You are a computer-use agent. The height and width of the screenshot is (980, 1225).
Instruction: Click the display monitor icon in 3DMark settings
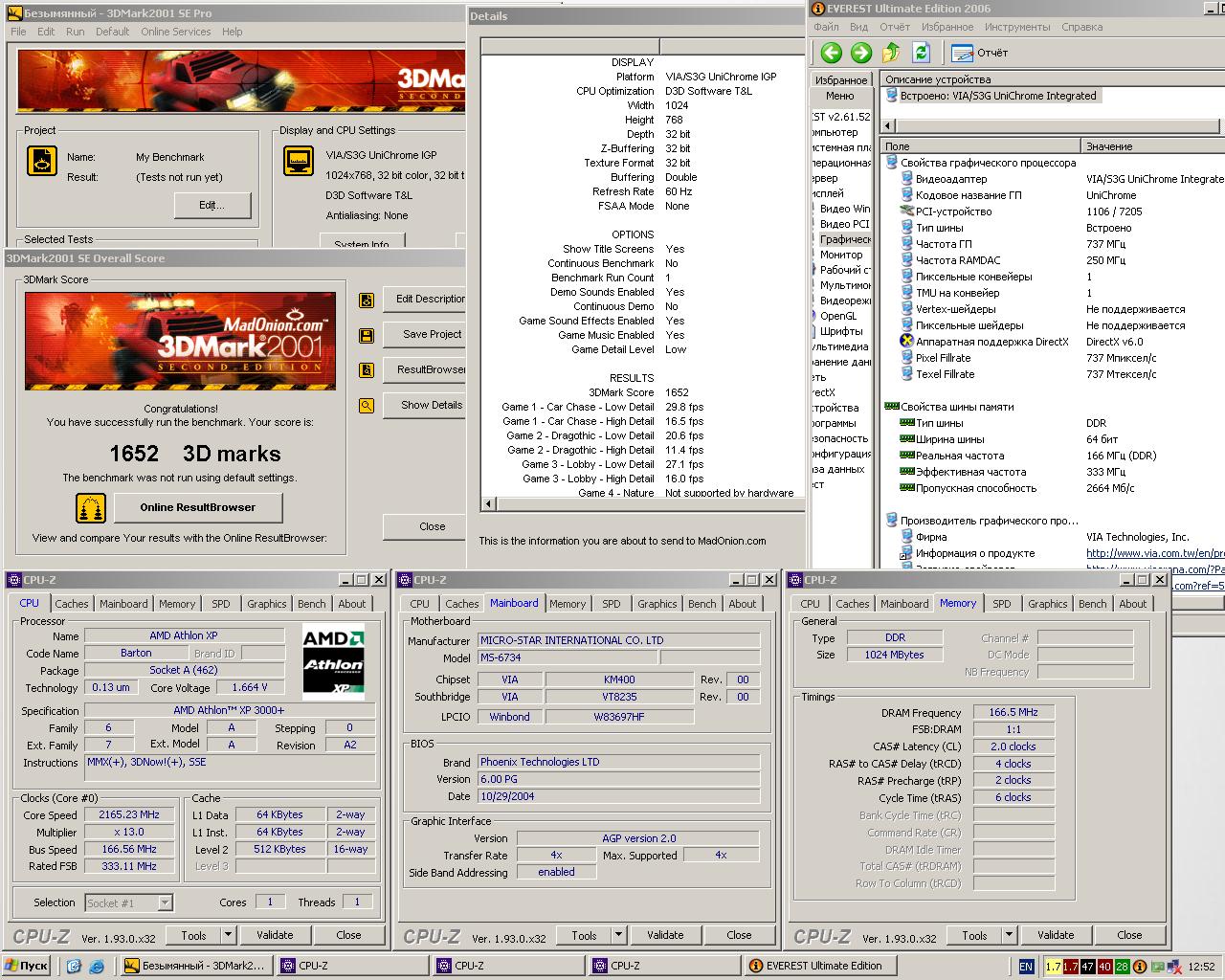300,161
